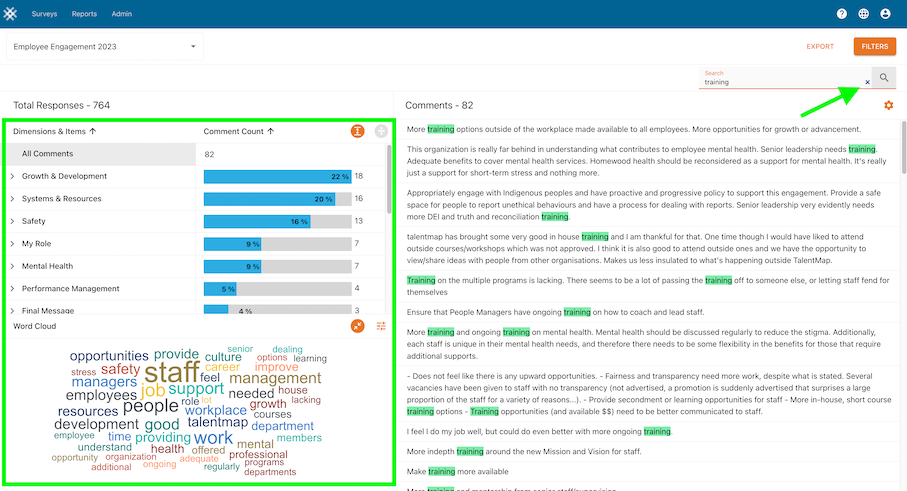Click the Word Cloud panel title
This screenshot has width=907, height=491.
pos(35,326)
